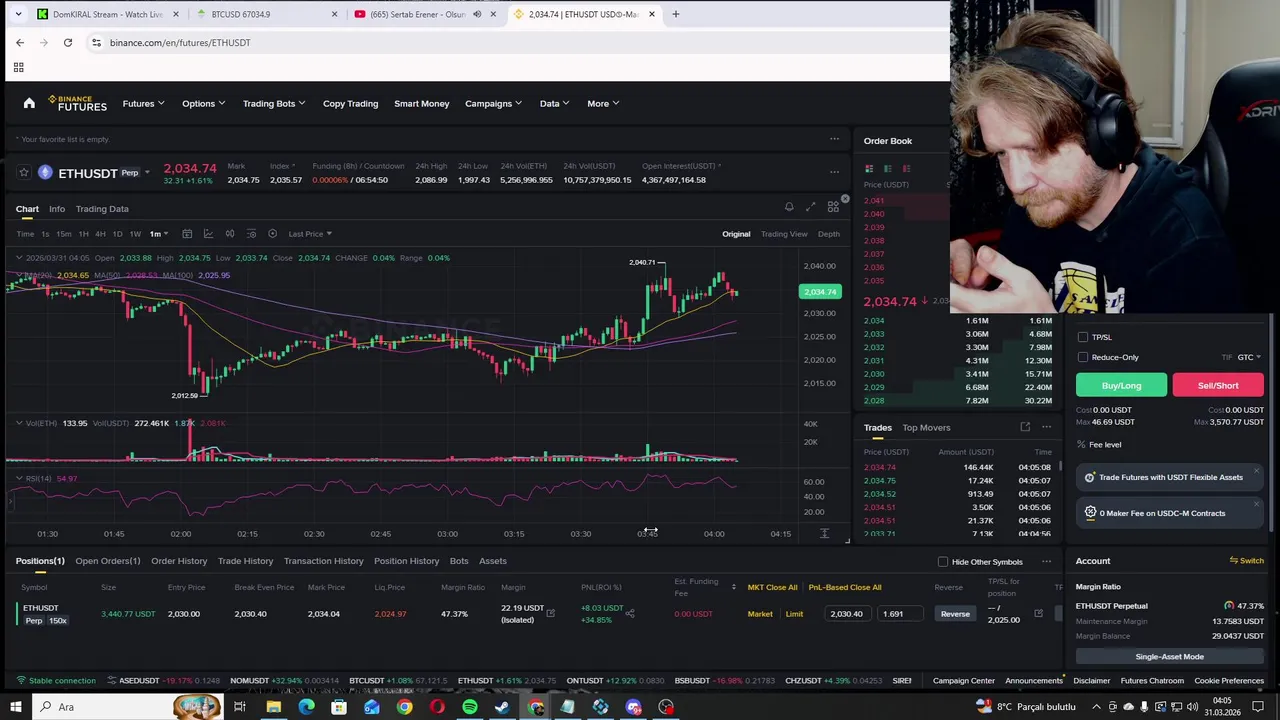Click the circular add-marker chart icon
Viewport: 1280px width, 720px height.
pos(272,234)
